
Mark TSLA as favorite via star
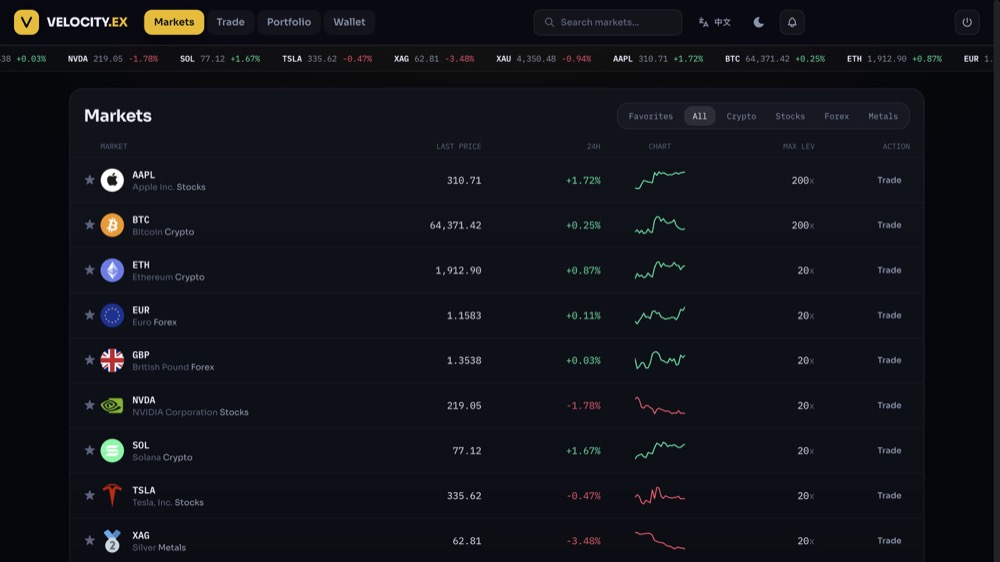coord(89,495)
